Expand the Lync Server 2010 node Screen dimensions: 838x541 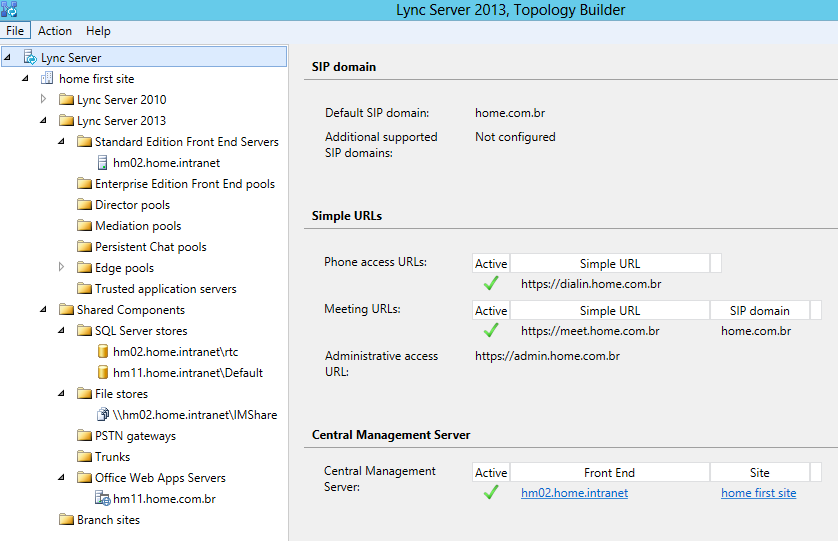[x=43, y=99]
